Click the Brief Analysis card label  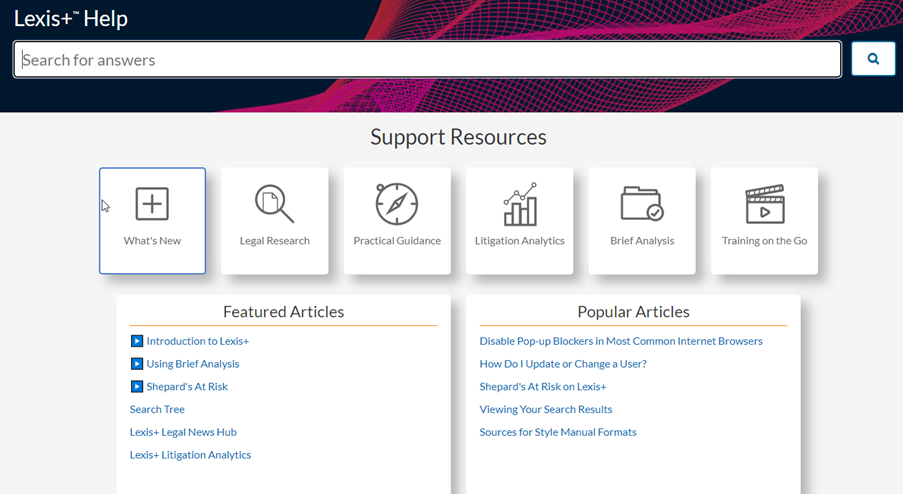(642, 241)
